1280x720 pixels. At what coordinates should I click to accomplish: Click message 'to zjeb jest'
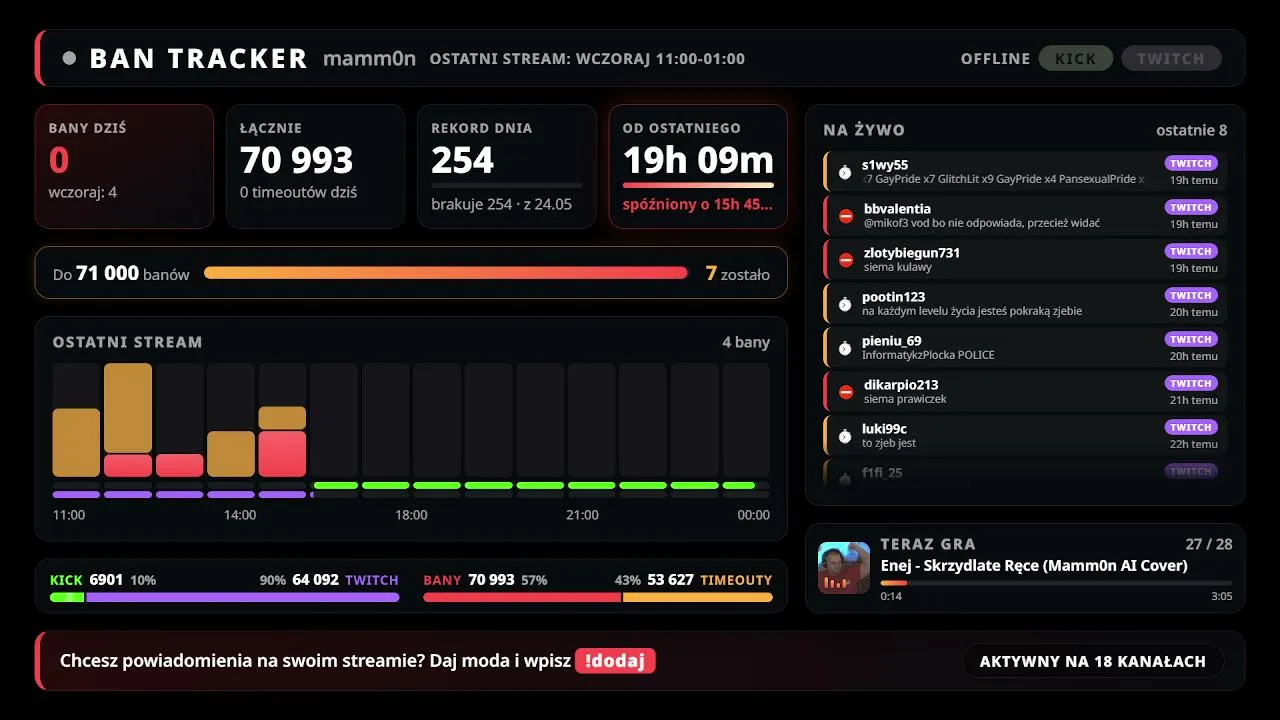[889, 443]
